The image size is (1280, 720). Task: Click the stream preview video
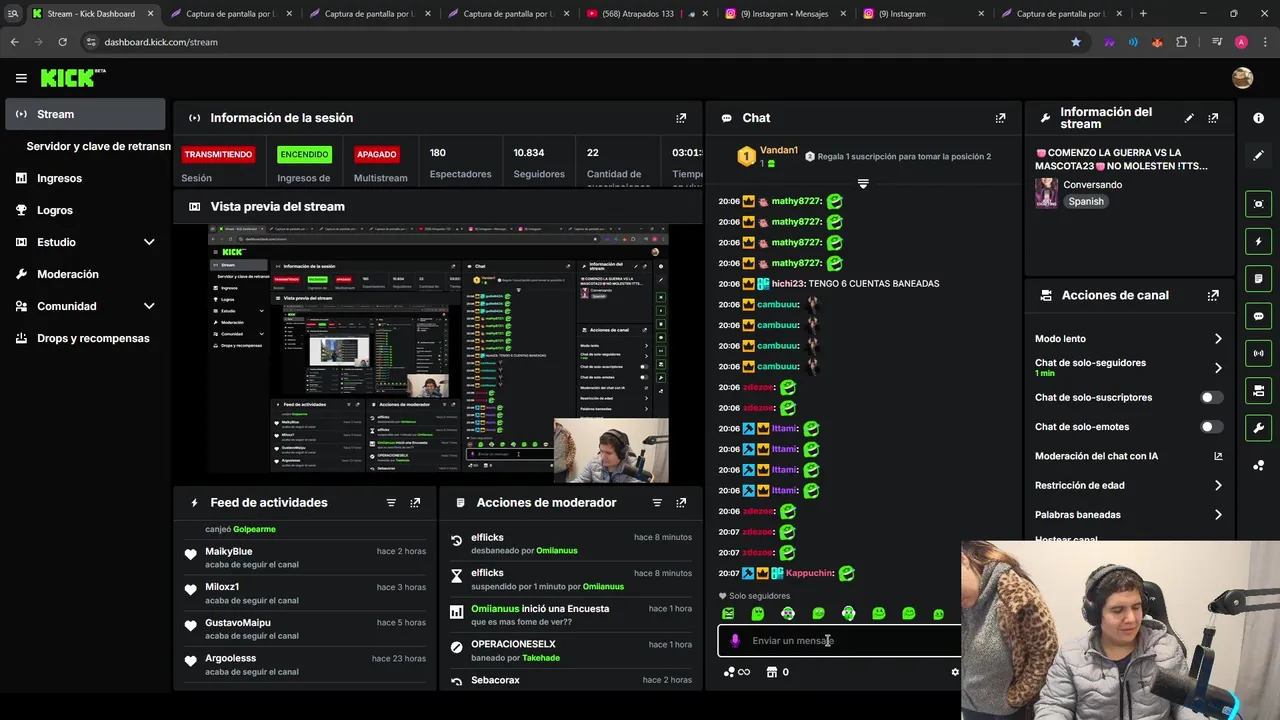pyautogui.click(x=438, y=354)
